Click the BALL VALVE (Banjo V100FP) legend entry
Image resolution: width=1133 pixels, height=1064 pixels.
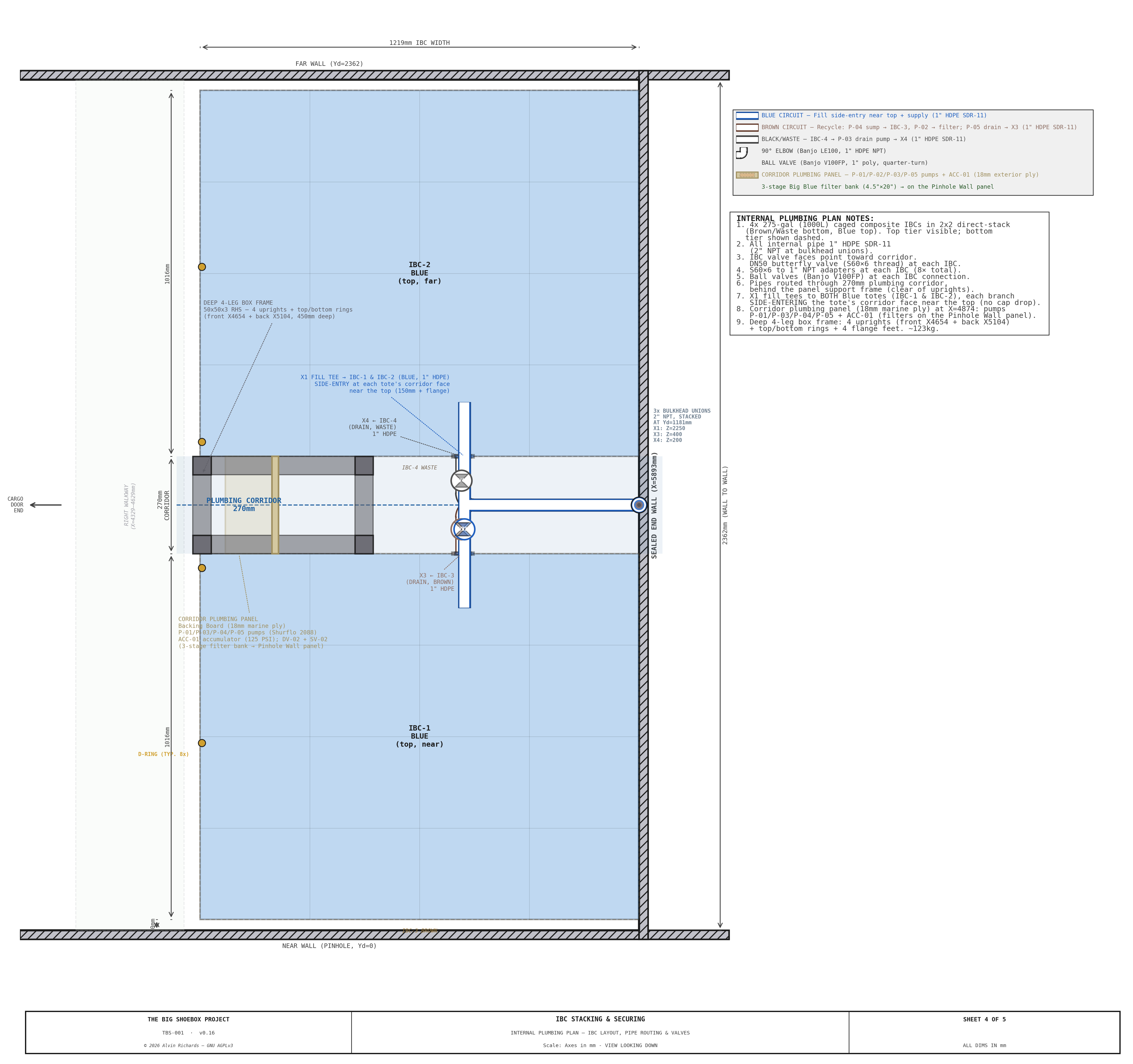click(845, 163)
